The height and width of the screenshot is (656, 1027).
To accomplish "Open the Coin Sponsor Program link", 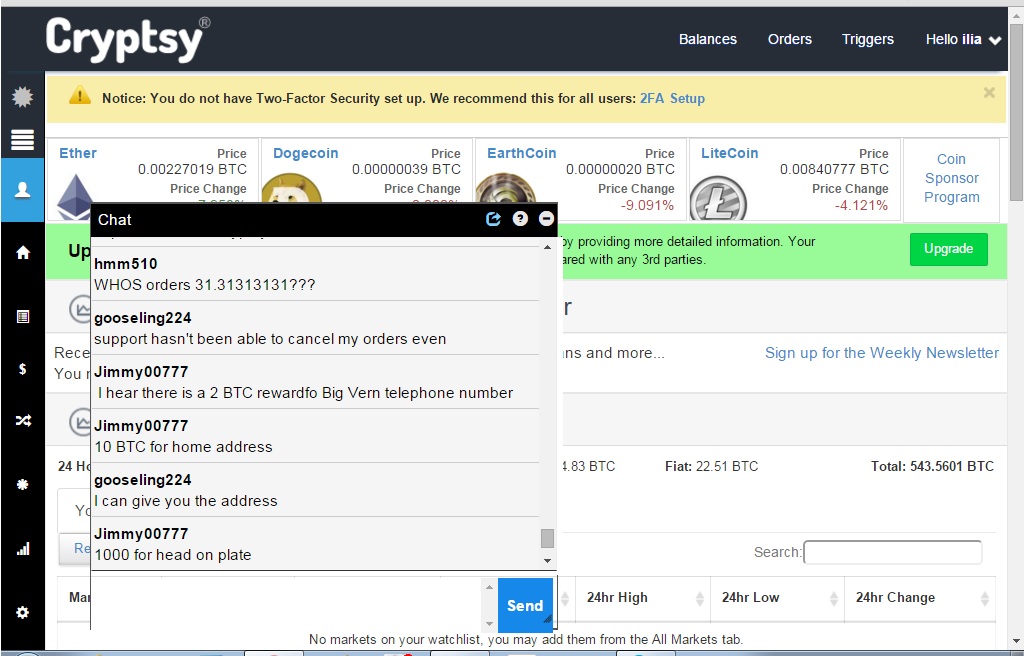I will point(952,178).
